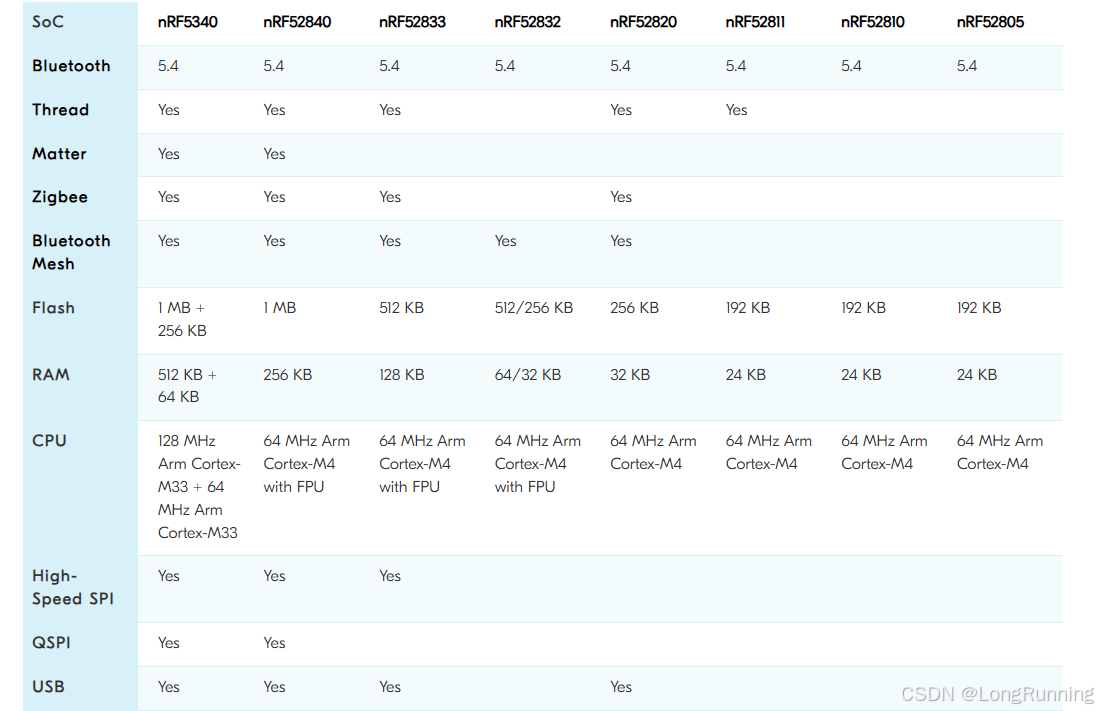Click the '256 KB' RAM cell for nRF52840

coord(288,375)
